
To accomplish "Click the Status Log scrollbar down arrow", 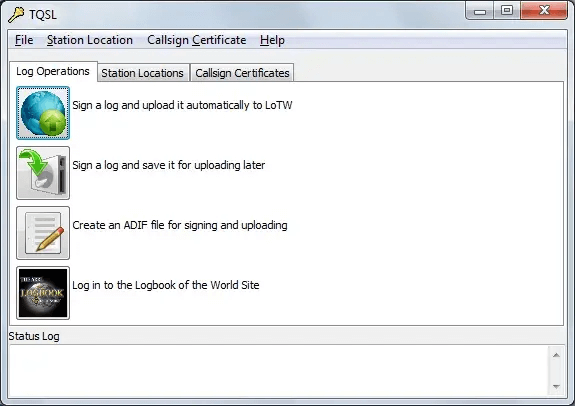I will [x=556, y=386].
